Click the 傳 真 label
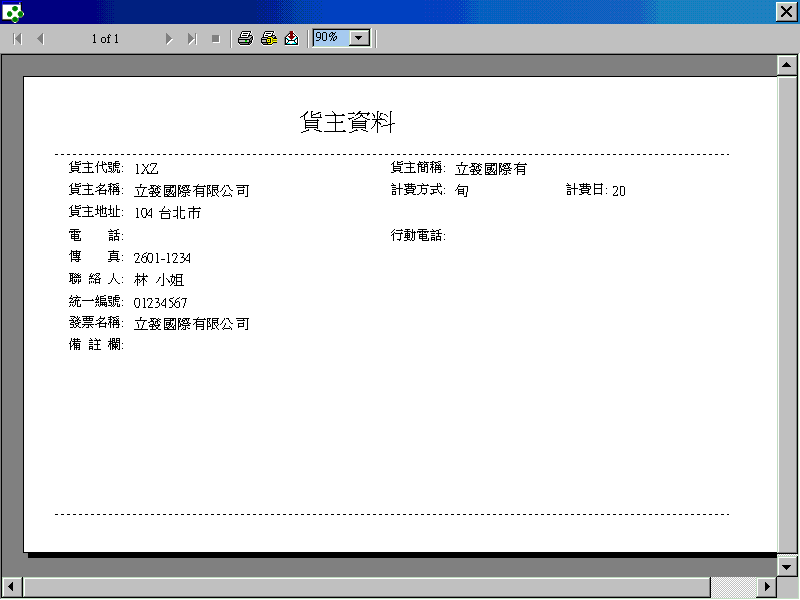Image resolution: width=800 pixels, height=600 pixels. (x=96, y=257)
